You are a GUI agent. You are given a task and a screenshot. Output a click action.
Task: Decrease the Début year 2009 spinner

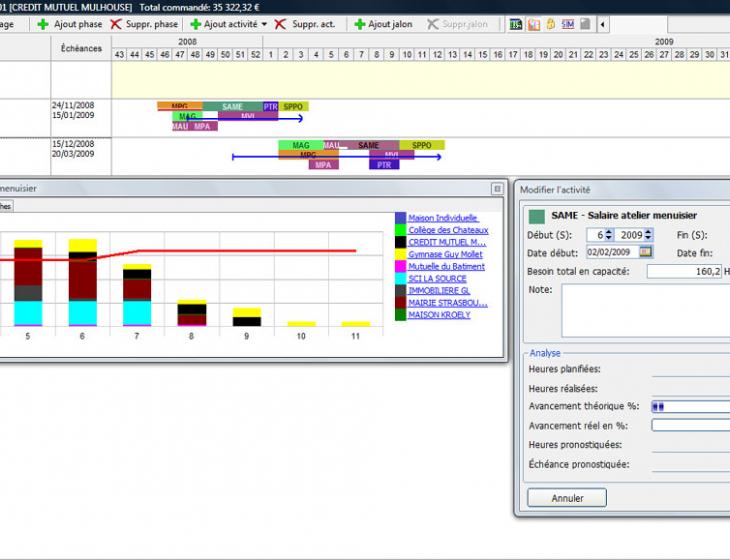648,238
